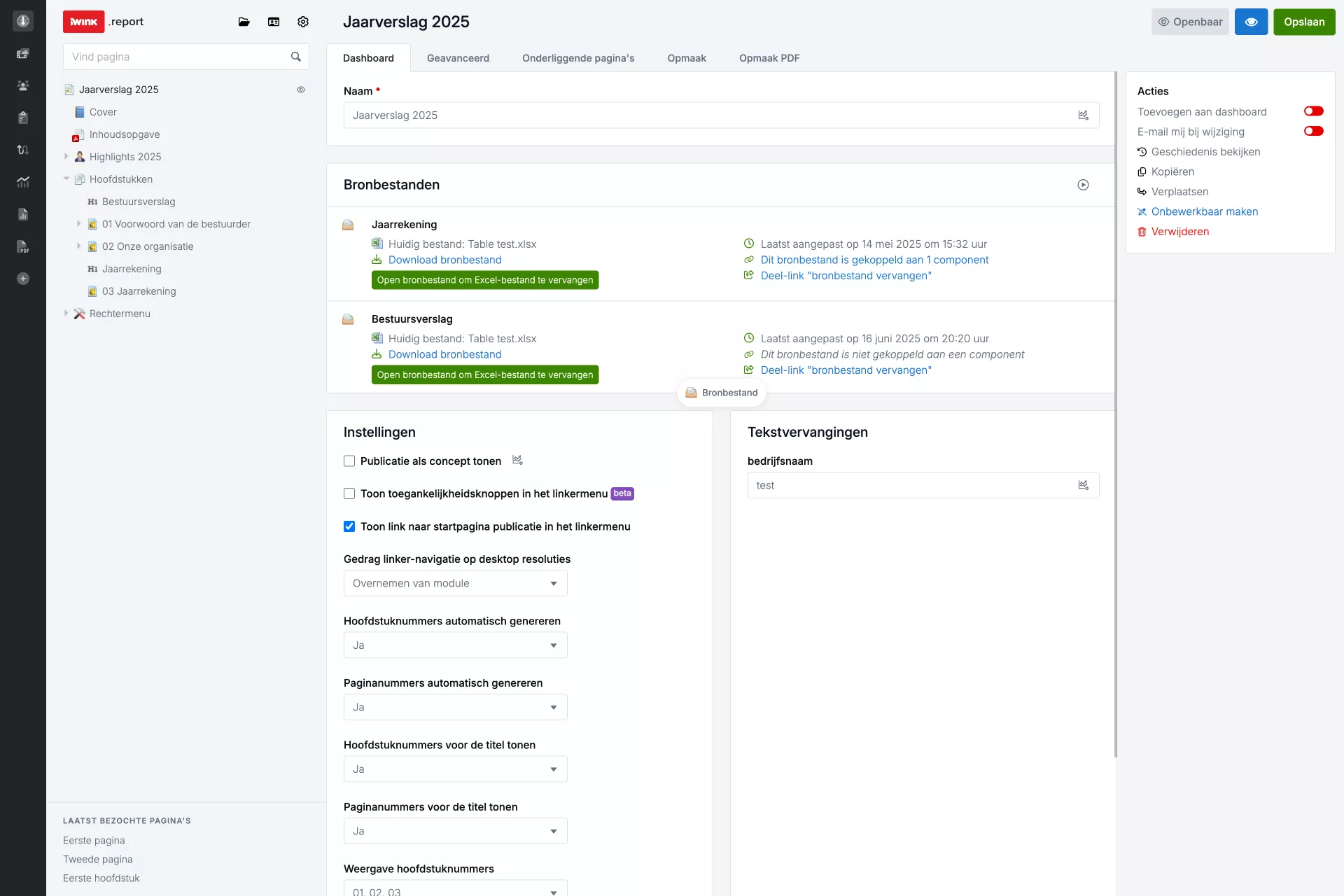Collapse the Hoofdstukken tree node

pyautogui.click(x=66, y=179)
